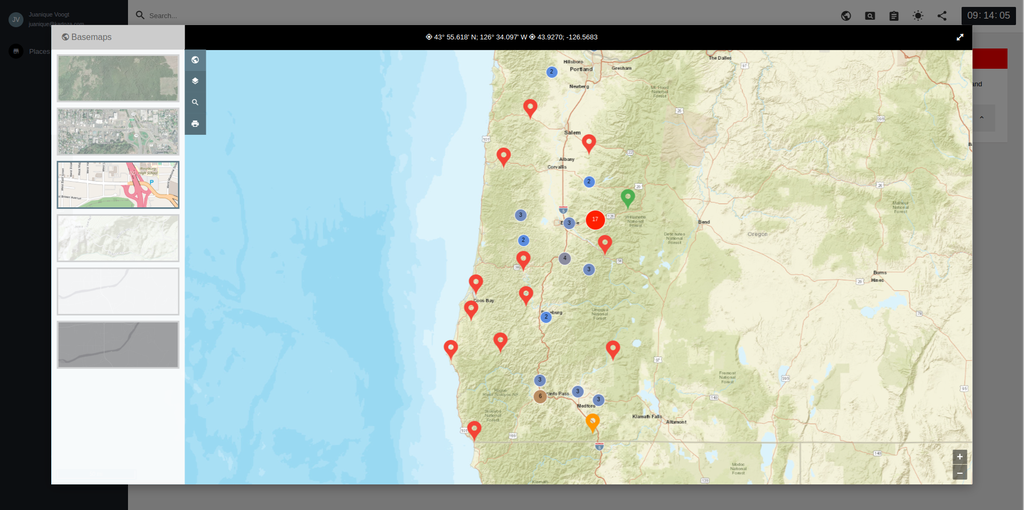Click the Juanique Voogt user name
Image resolution: width=1024 pixels, height=510 pixels.
[x=47, y=14]
